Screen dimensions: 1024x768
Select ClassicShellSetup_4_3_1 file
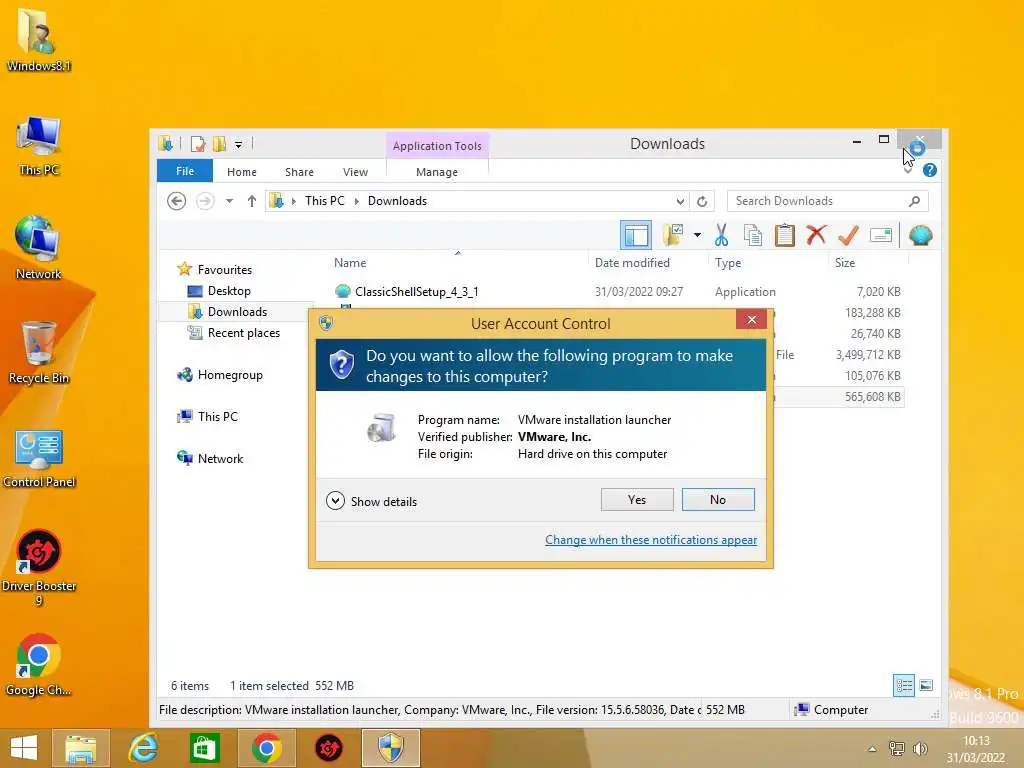[417, 291]
